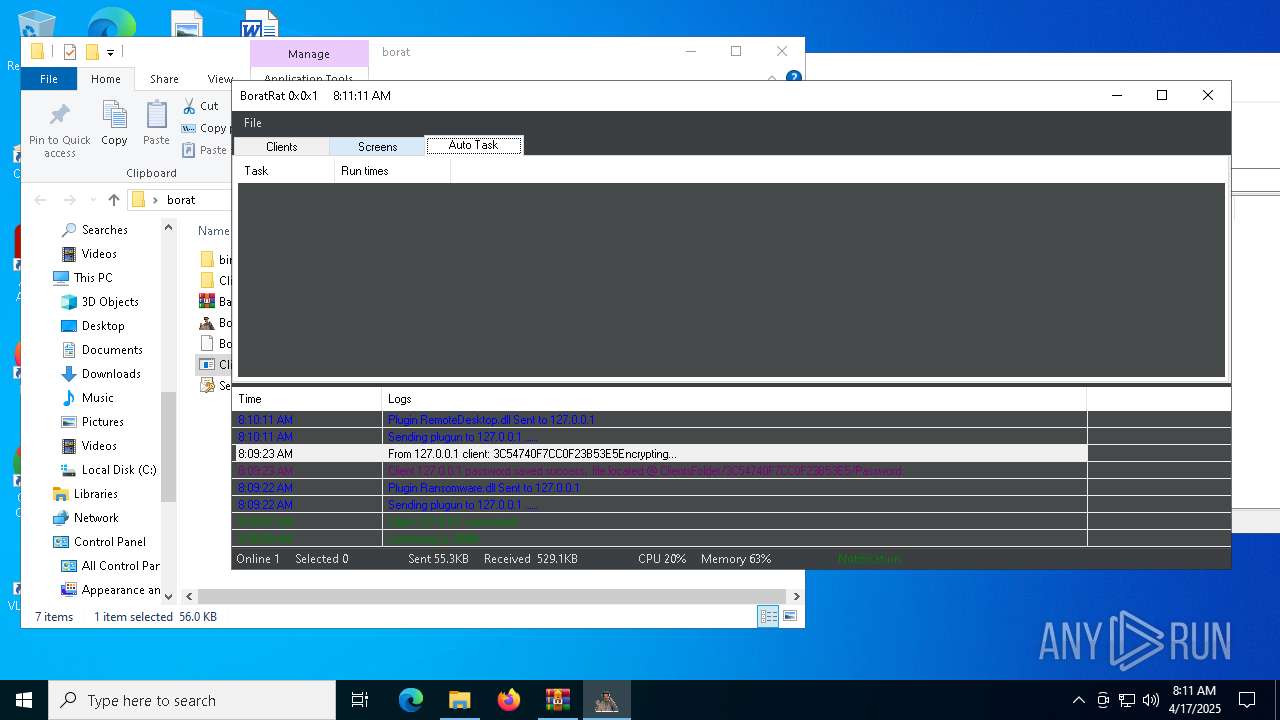
Task: Click the Paste shortcut icon
Action: tap(189, 150)
